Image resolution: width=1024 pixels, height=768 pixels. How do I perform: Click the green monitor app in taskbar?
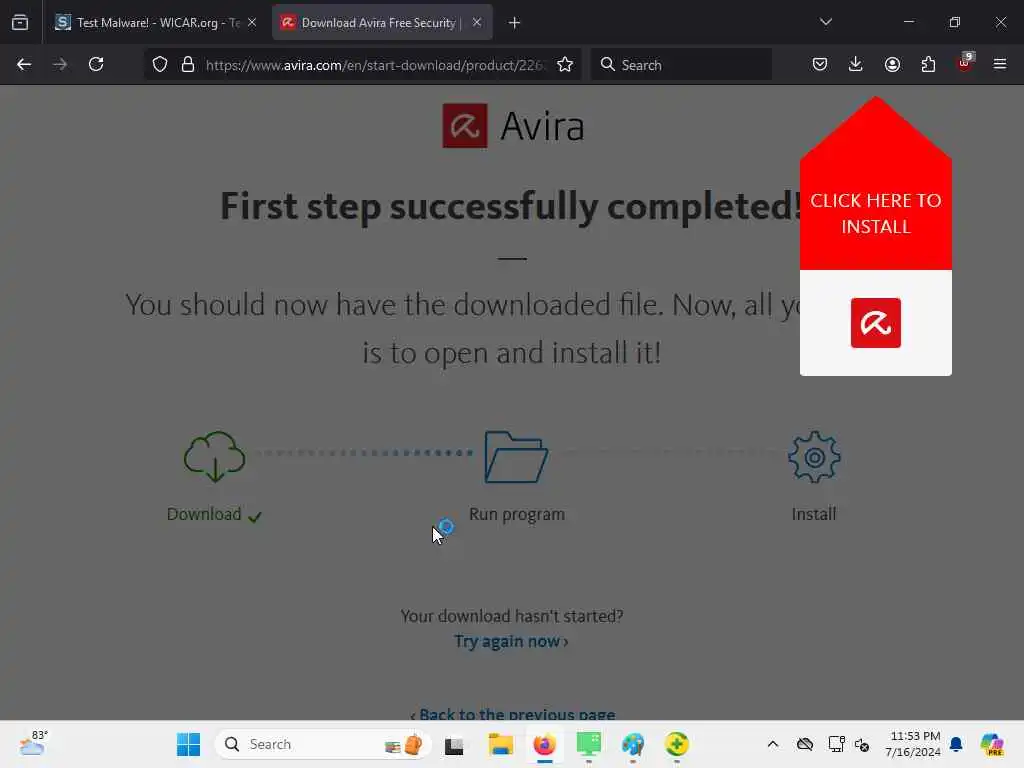[588, 744]
